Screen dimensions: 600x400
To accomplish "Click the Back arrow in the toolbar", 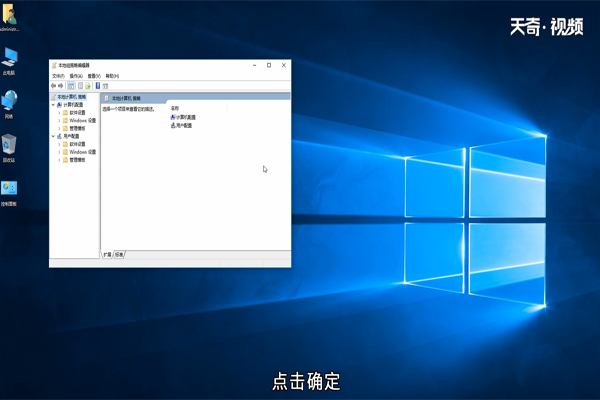I will click(53, 86).
